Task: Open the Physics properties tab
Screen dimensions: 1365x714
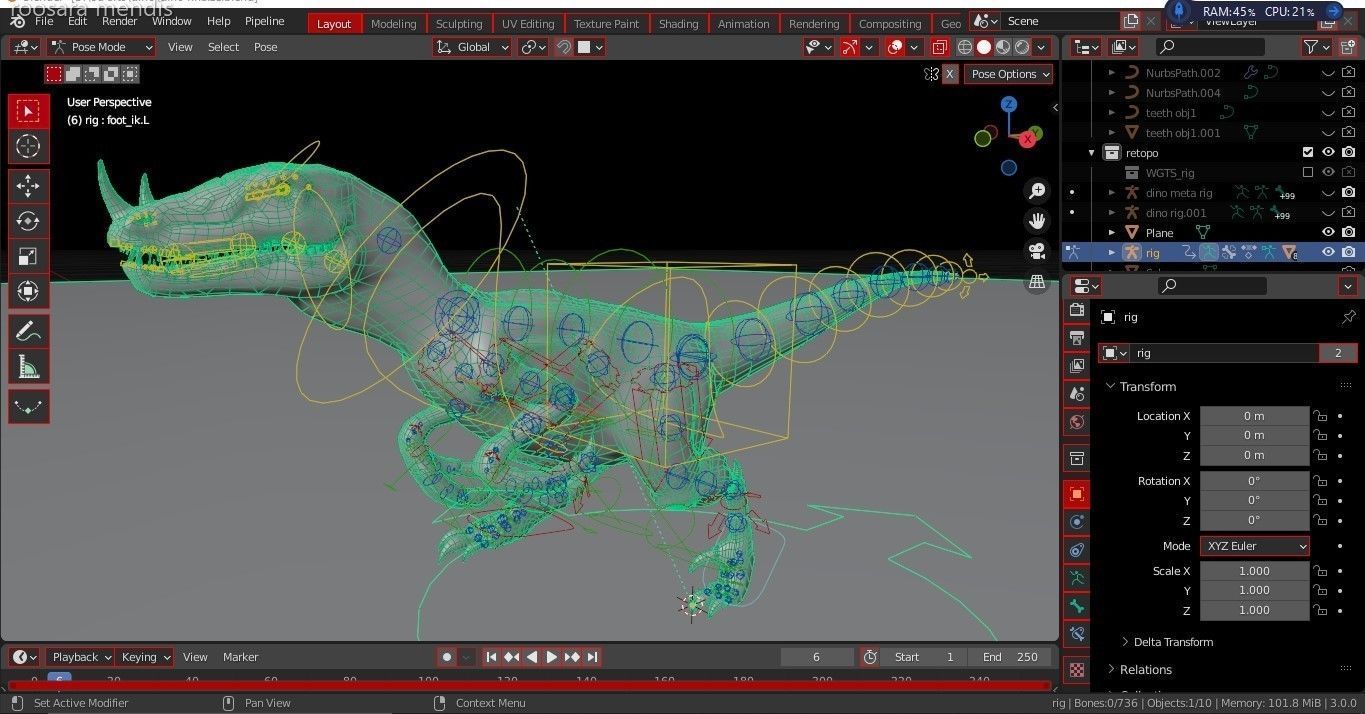Action: click(x=1077, y=521)
